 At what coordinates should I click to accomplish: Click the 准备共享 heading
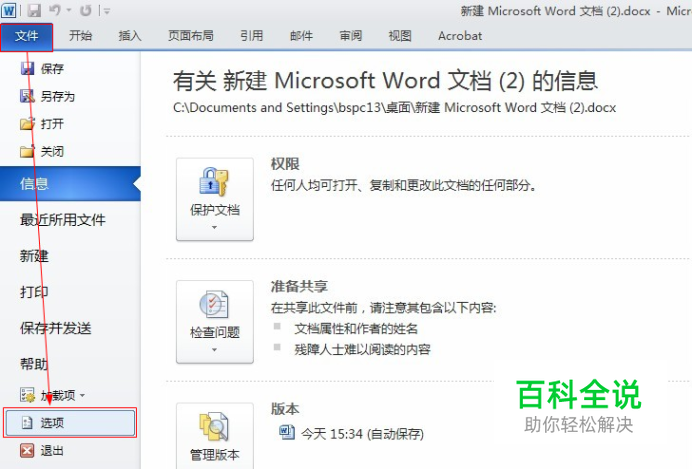299,286
